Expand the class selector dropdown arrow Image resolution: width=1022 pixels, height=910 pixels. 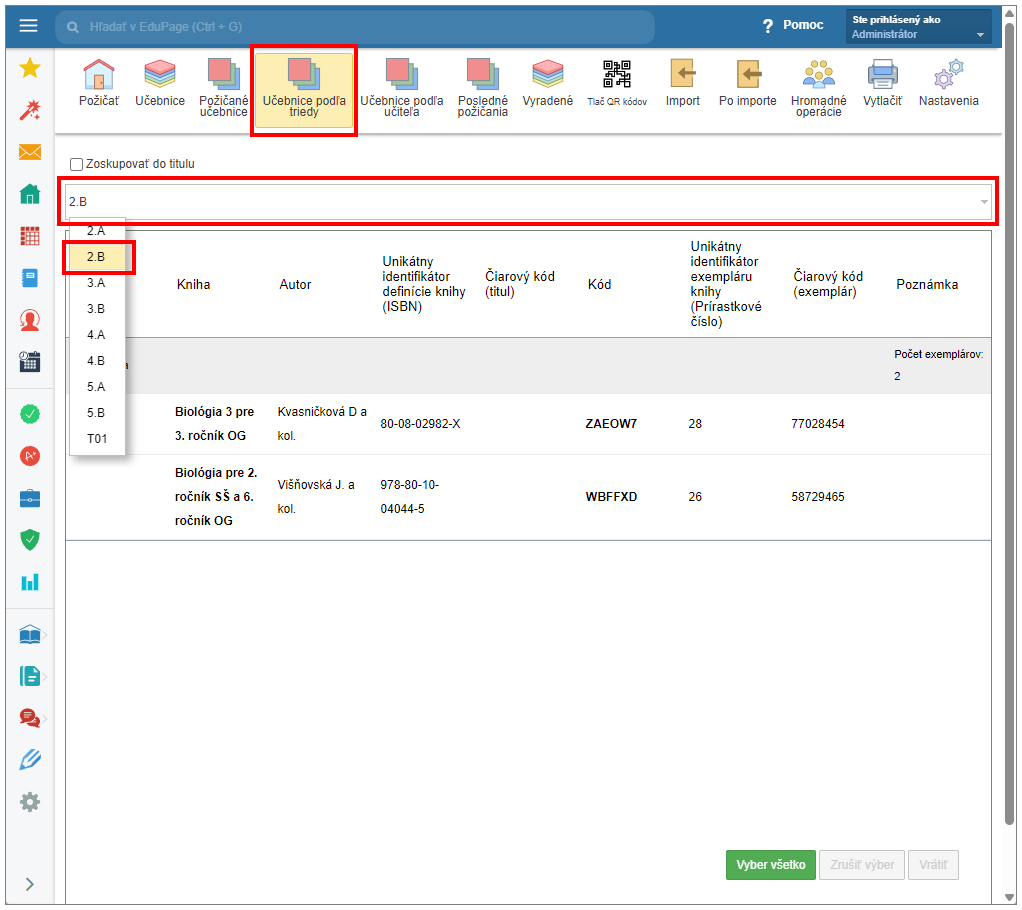pyautogui.click(x=984, y=202)
